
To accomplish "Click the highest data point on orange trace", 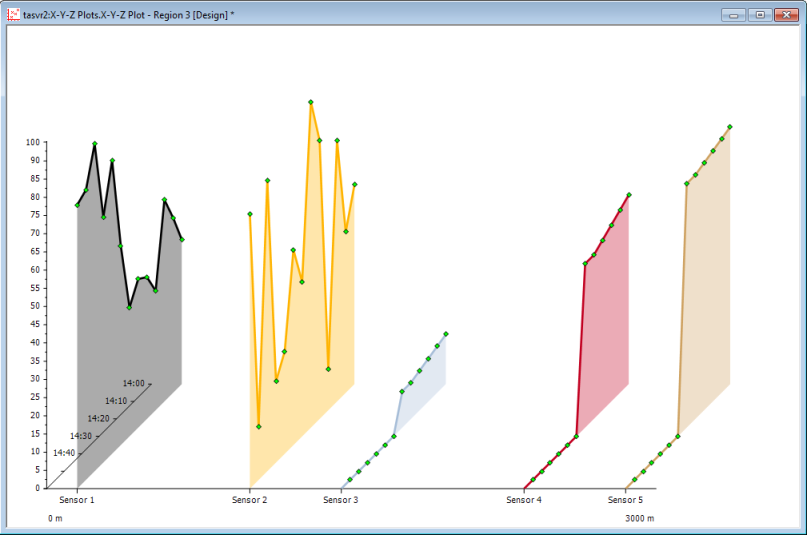I will click(311, 102).
